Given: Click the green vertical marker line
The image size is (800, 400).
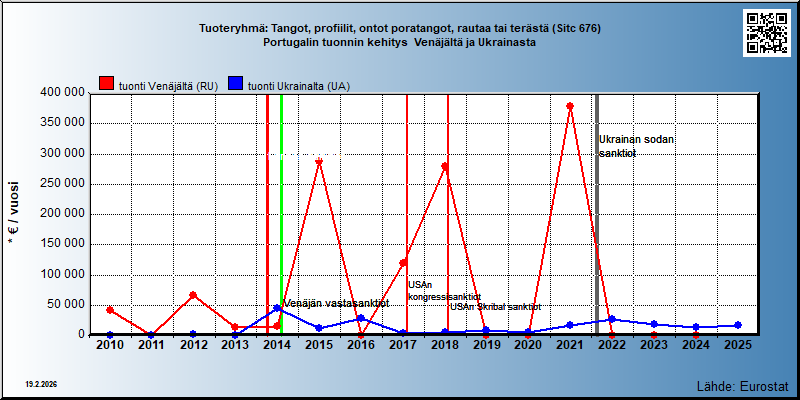Looking at the screenshot, I should (x=281, y=214).
